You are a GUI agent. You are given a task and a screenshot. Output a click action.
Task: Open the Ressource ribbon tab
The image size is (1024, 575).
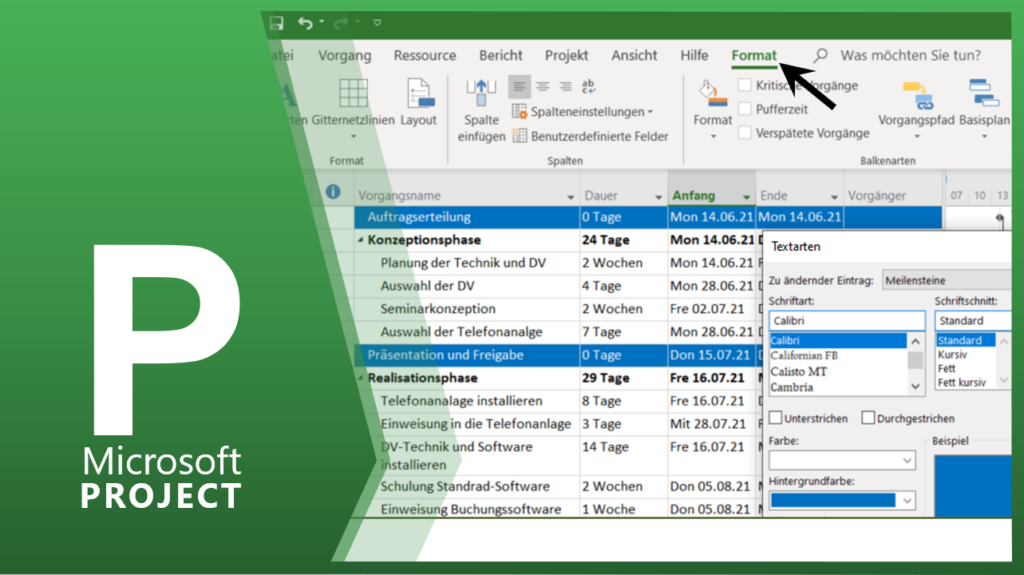tap(425, 56)
